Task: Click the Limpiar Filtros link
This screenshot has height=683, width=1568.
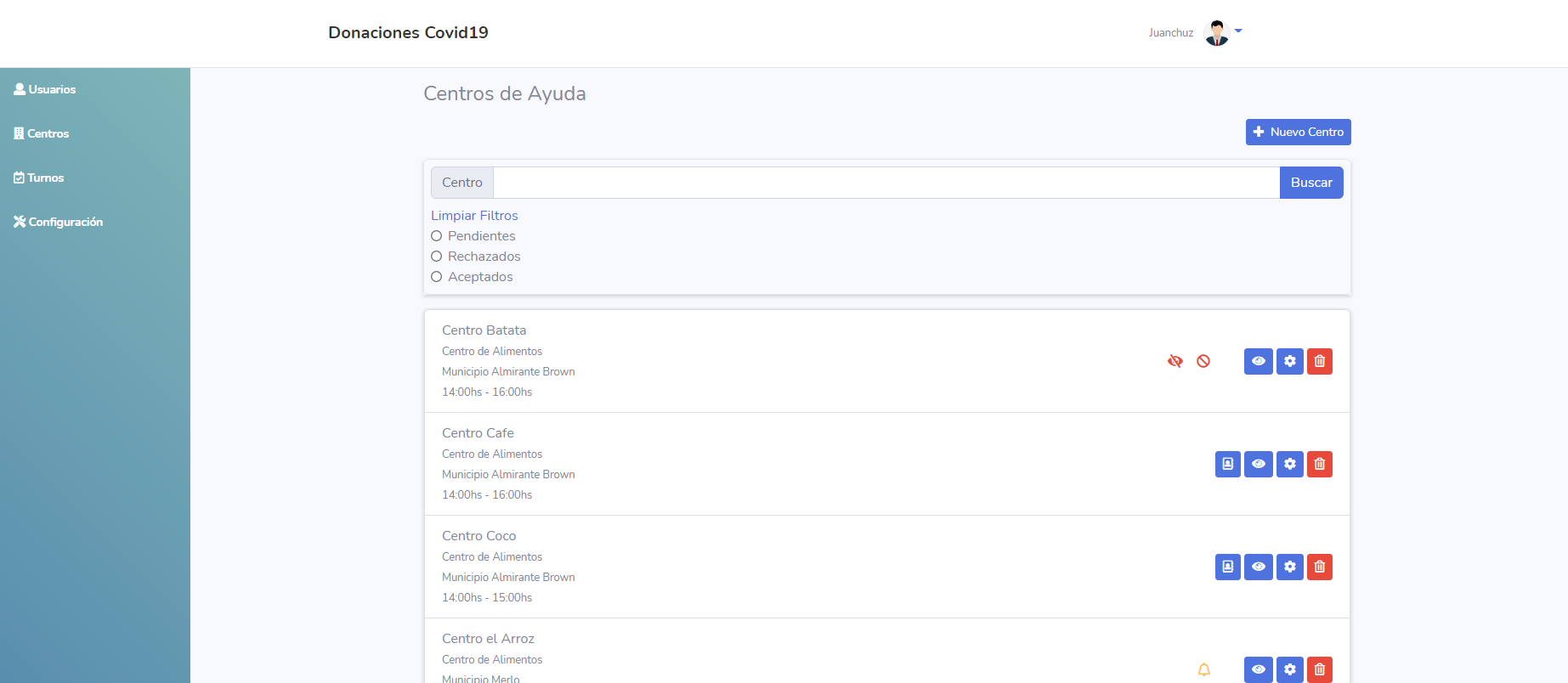Action: click(x=474, y=216)
